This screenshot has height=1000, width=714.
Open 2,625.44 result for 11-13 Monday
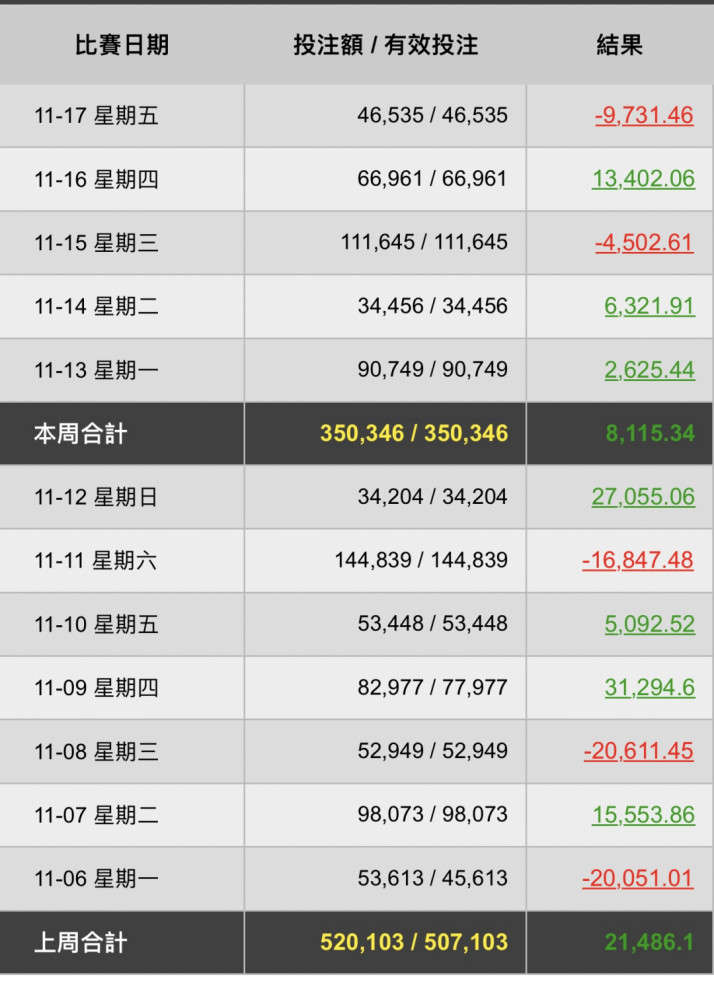click(x=649, y=370)
